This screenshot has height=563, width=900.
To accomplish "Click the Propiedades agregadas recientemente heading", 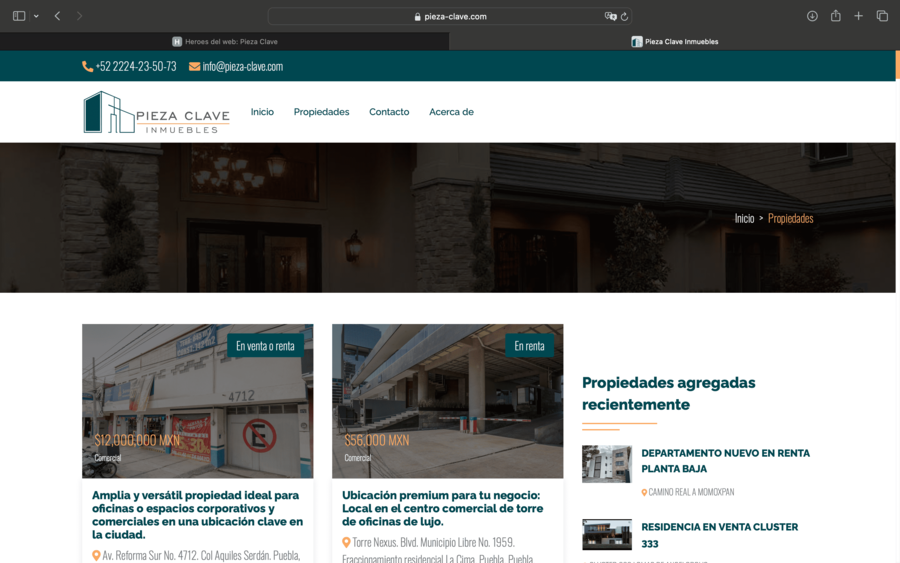I will click(669, 394).
